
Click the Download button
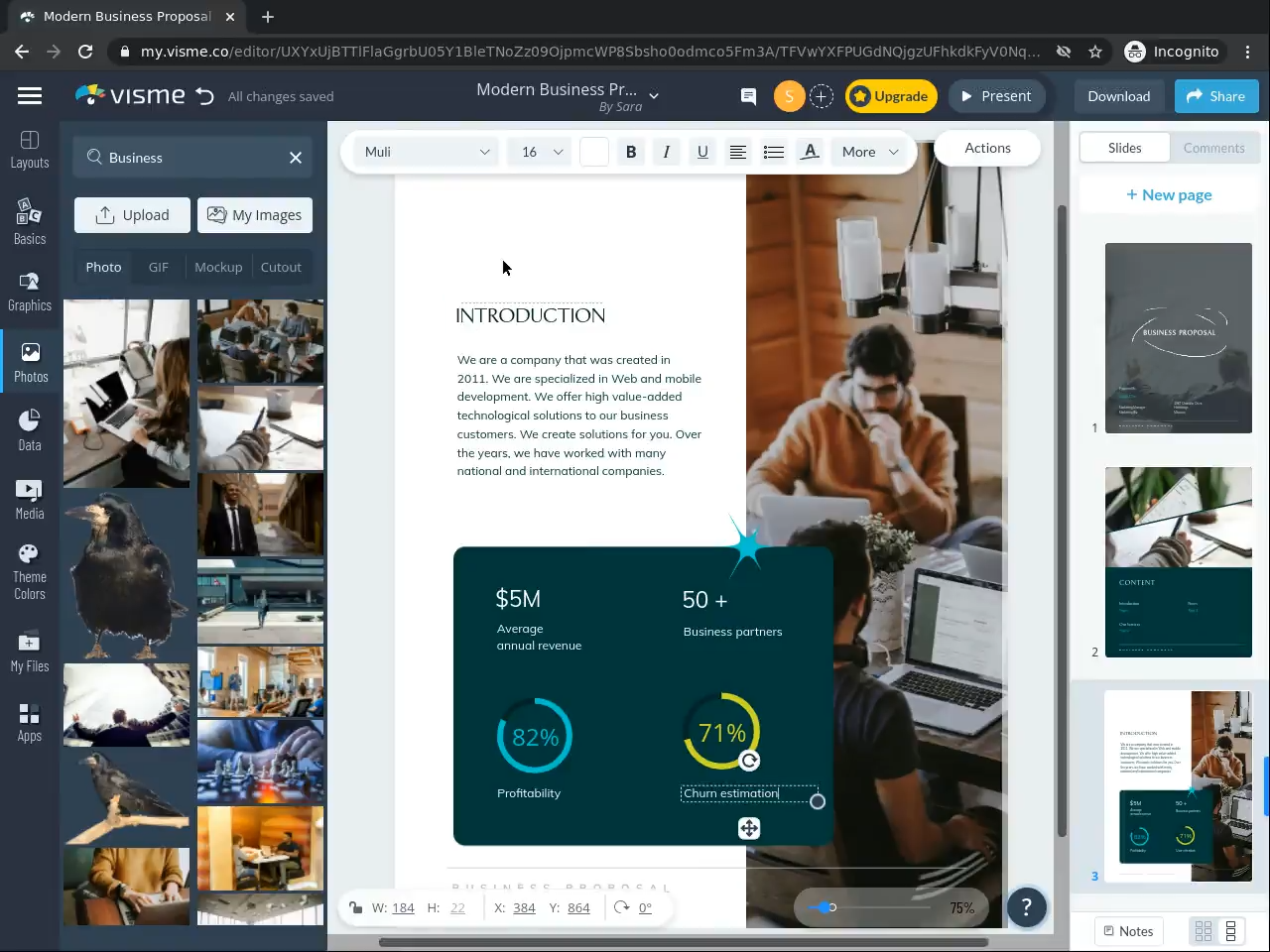pos(1118,96)
